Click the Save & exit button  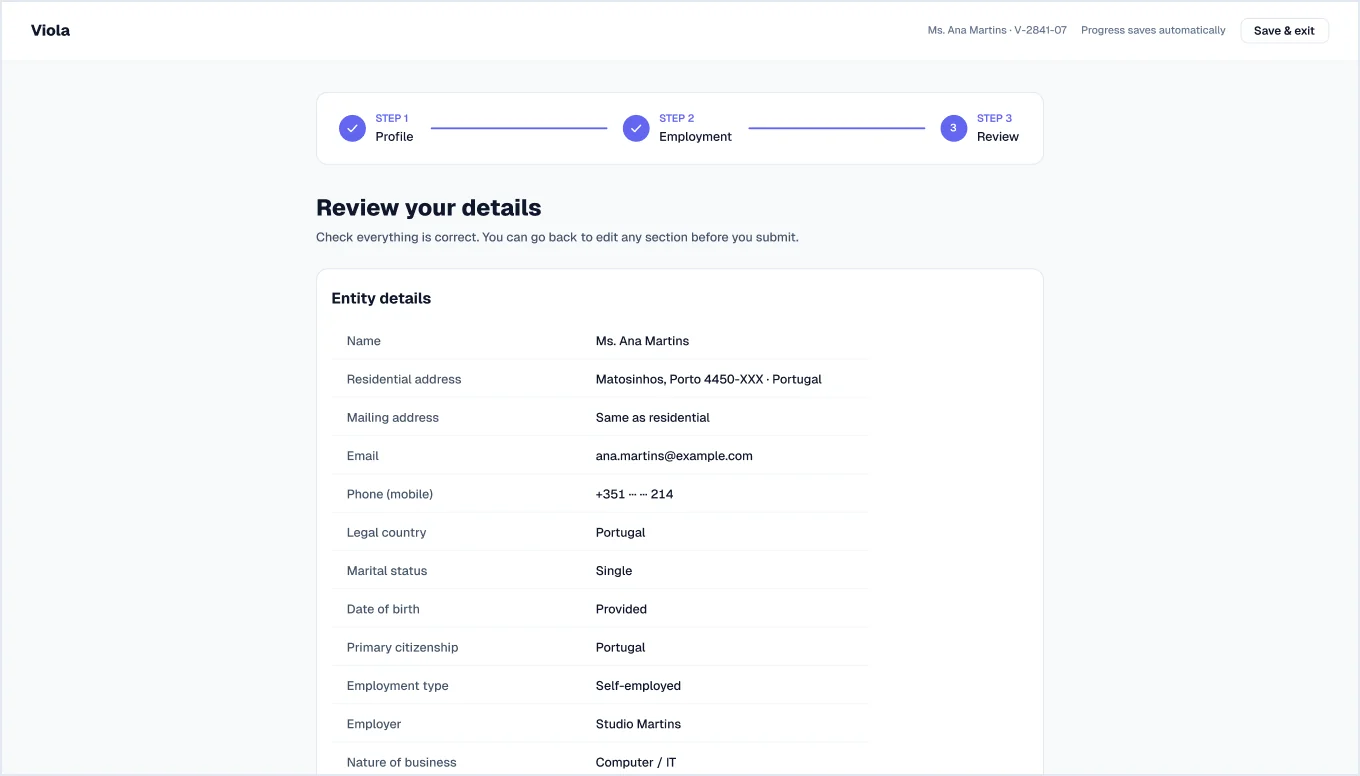(x=1284, y=30)
